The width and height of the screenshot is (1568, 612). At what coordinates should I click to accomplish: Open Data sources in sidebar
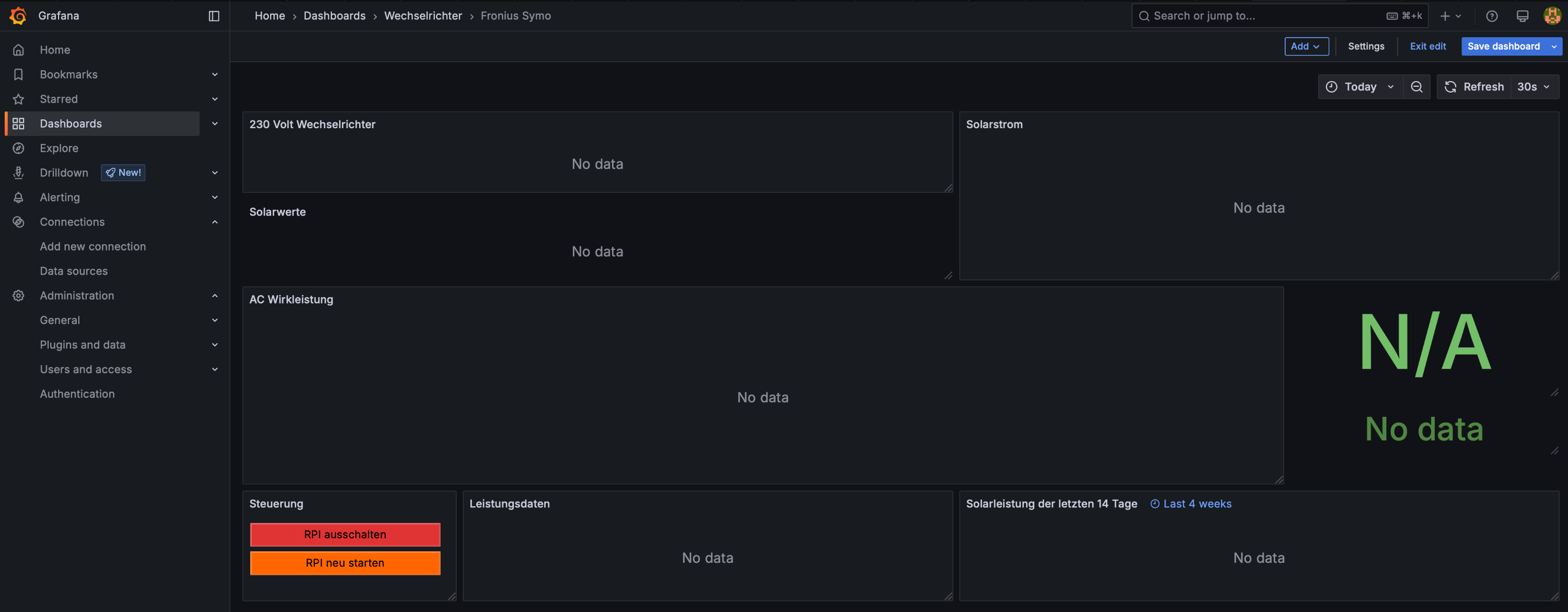tap(74, 271)
